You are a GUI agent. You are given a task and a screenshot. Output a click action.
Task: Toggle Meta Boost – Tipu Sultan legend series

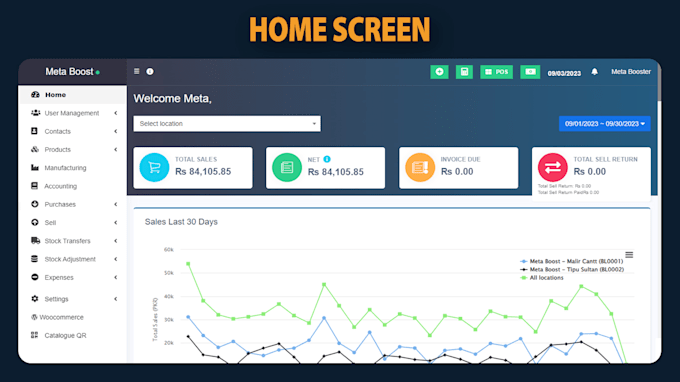[x=572, y=269]
